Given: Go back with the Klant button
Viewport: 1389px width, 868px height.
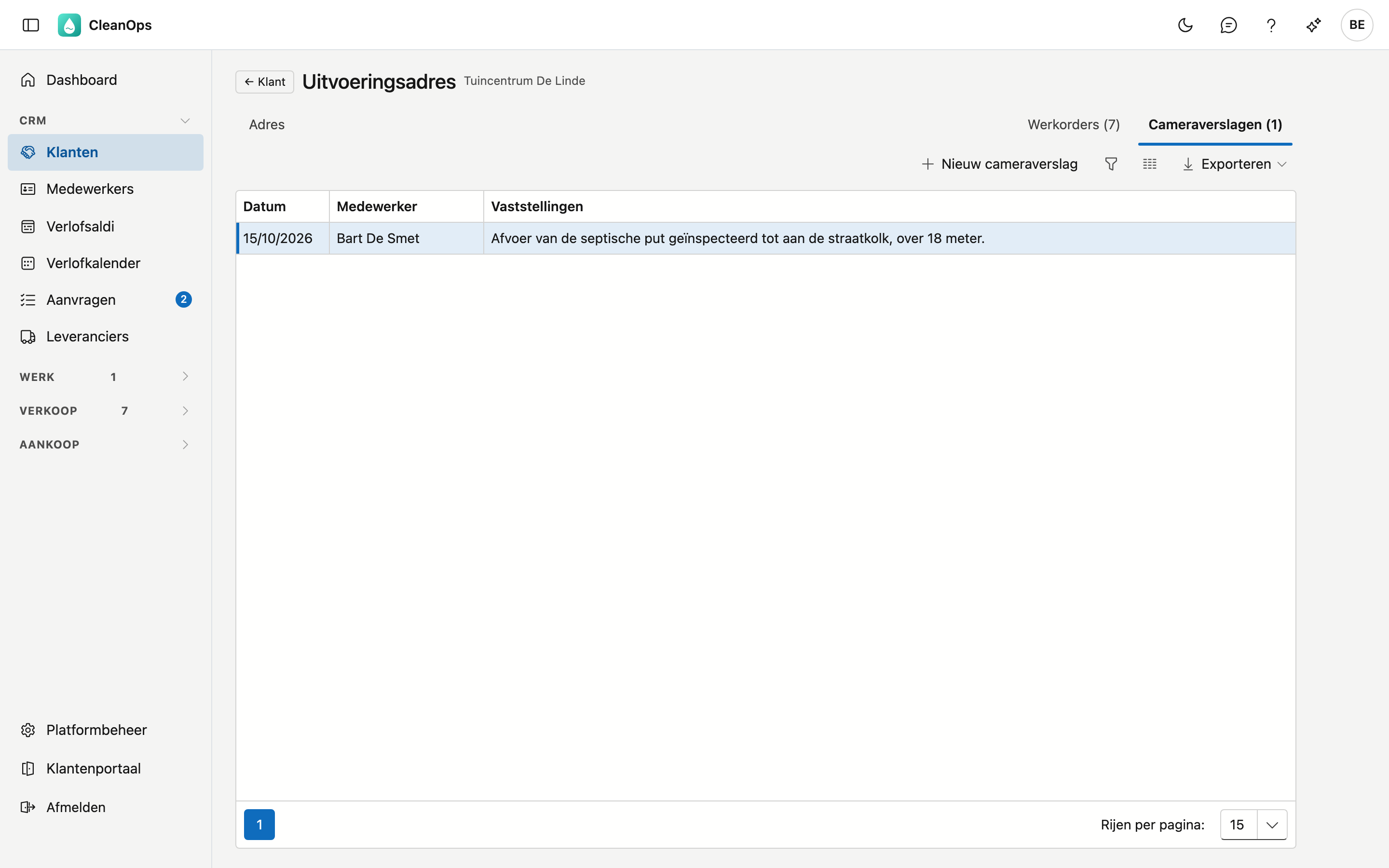Looking at the screenshot, I should coord(265,81).
